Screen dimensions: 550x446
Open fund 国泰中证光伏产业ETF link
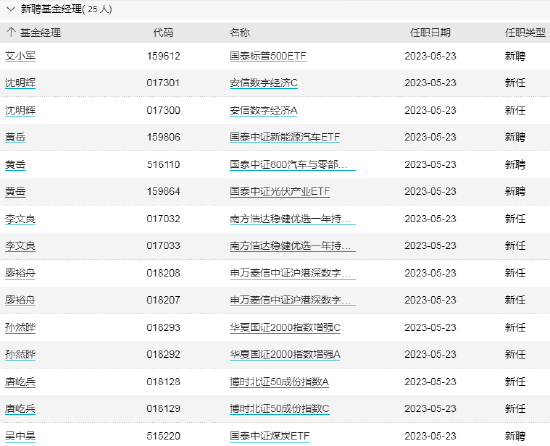(x=280, y=191)
